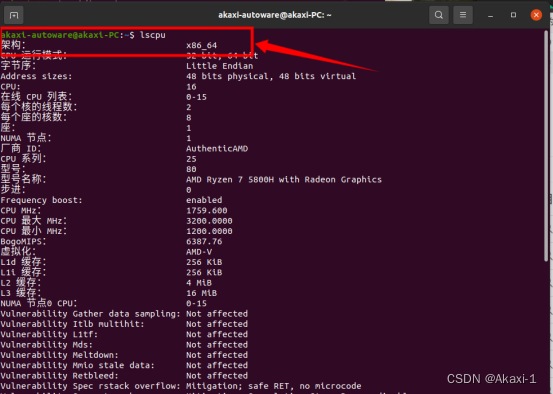Click the Vulnerability Retbleed label
The width and height of the screenshot is (553, 394).
tap(59, 376)
